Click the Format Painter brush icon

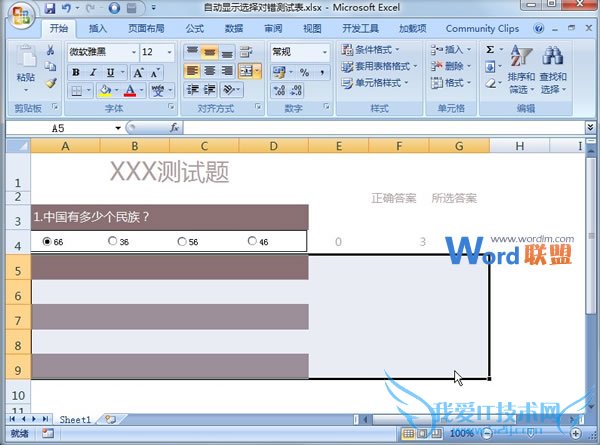(51, 83)
